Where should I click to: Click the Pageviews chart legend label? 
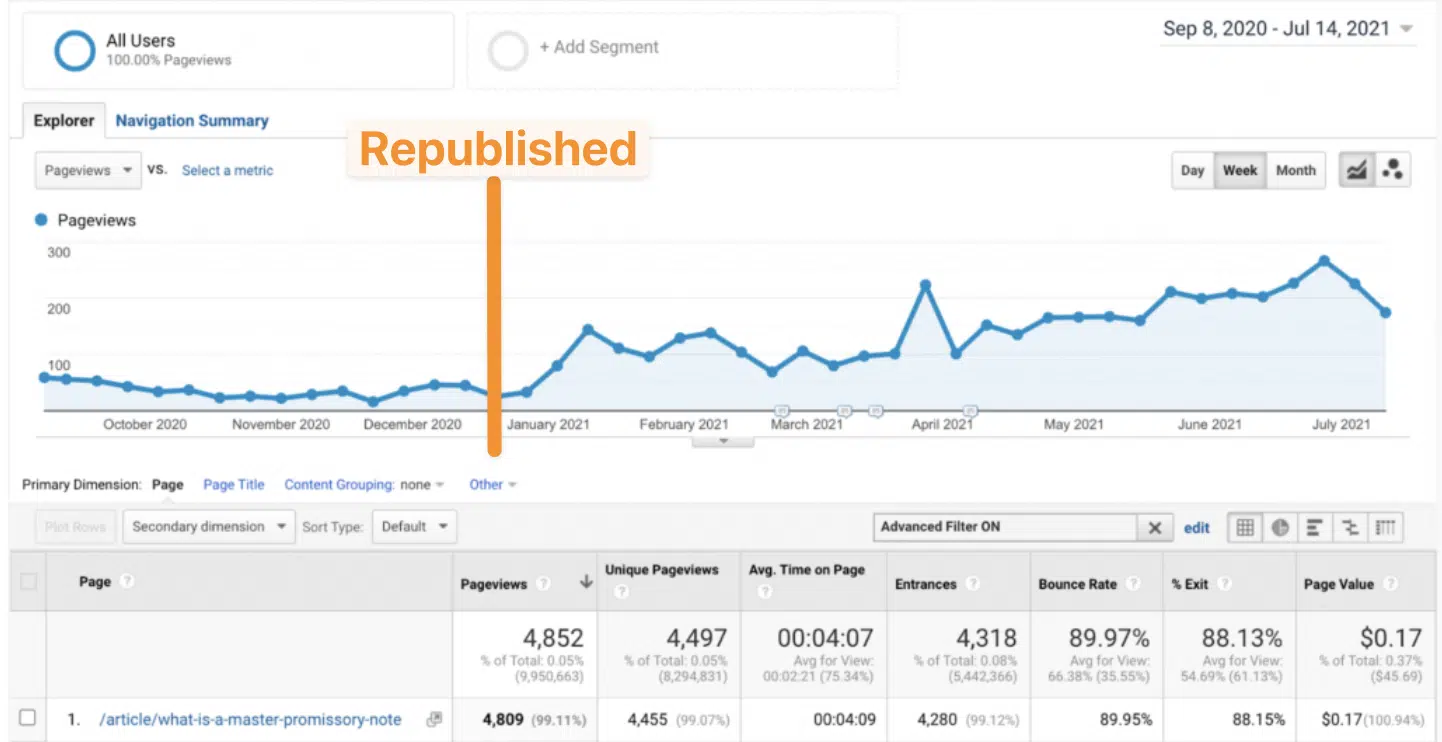[96, 220]
